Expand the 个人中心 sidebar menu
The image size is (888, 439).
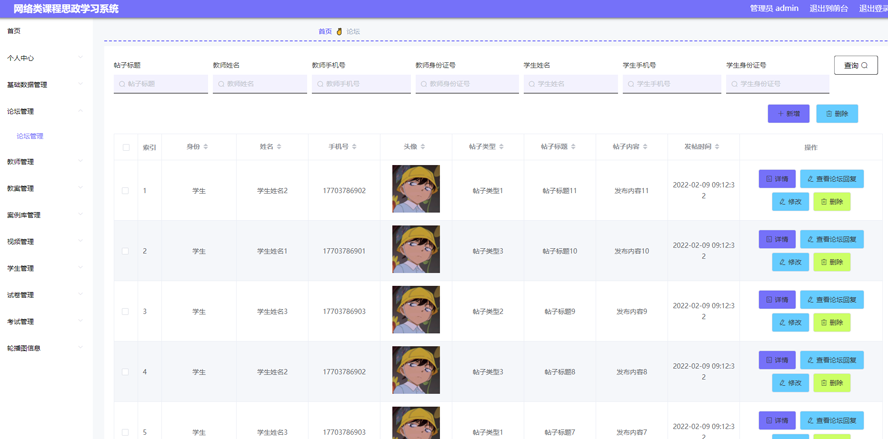[44, 58]
